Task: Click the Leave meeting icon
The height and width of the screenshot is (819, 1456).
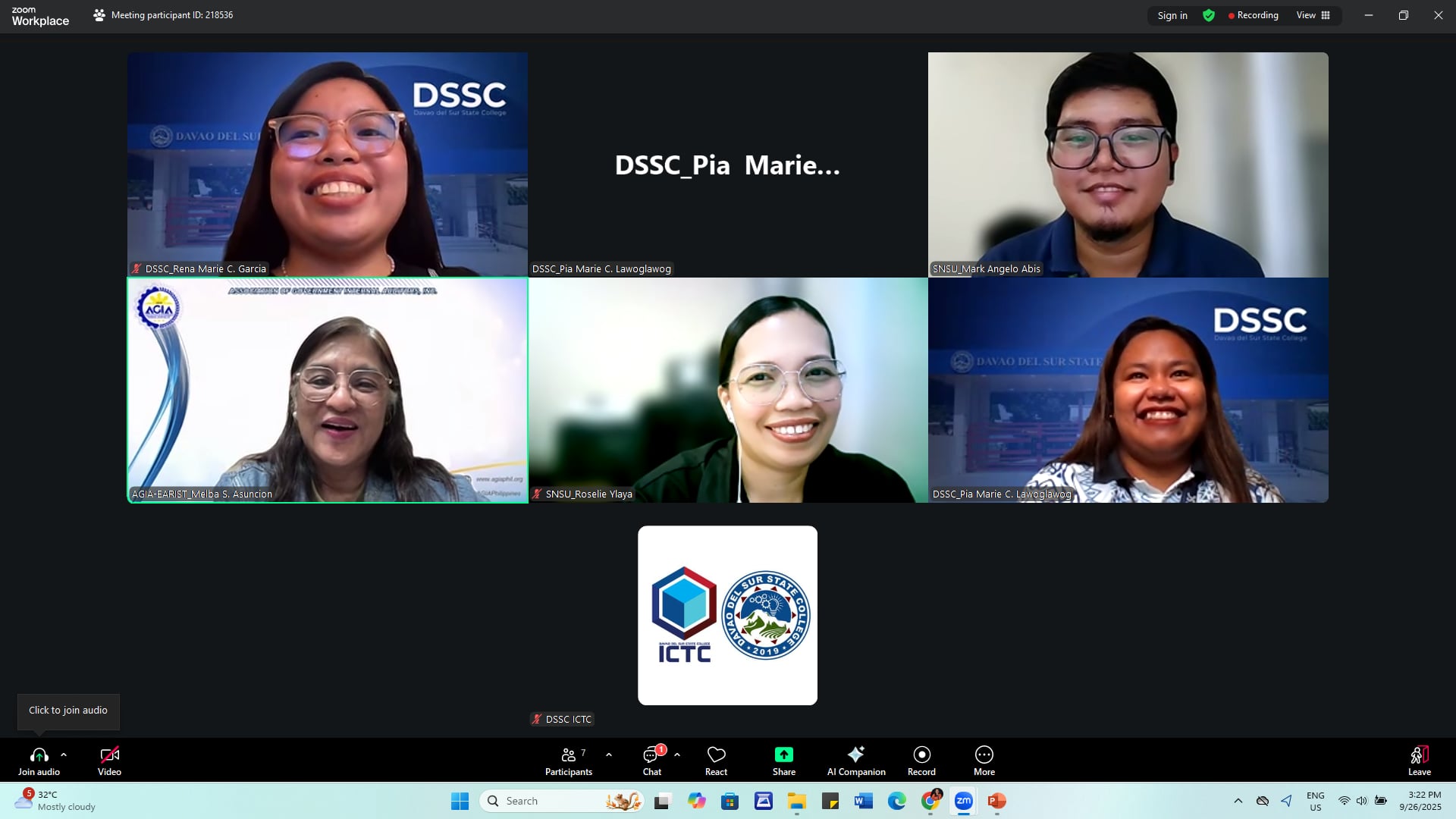Action: (1419, 756)
